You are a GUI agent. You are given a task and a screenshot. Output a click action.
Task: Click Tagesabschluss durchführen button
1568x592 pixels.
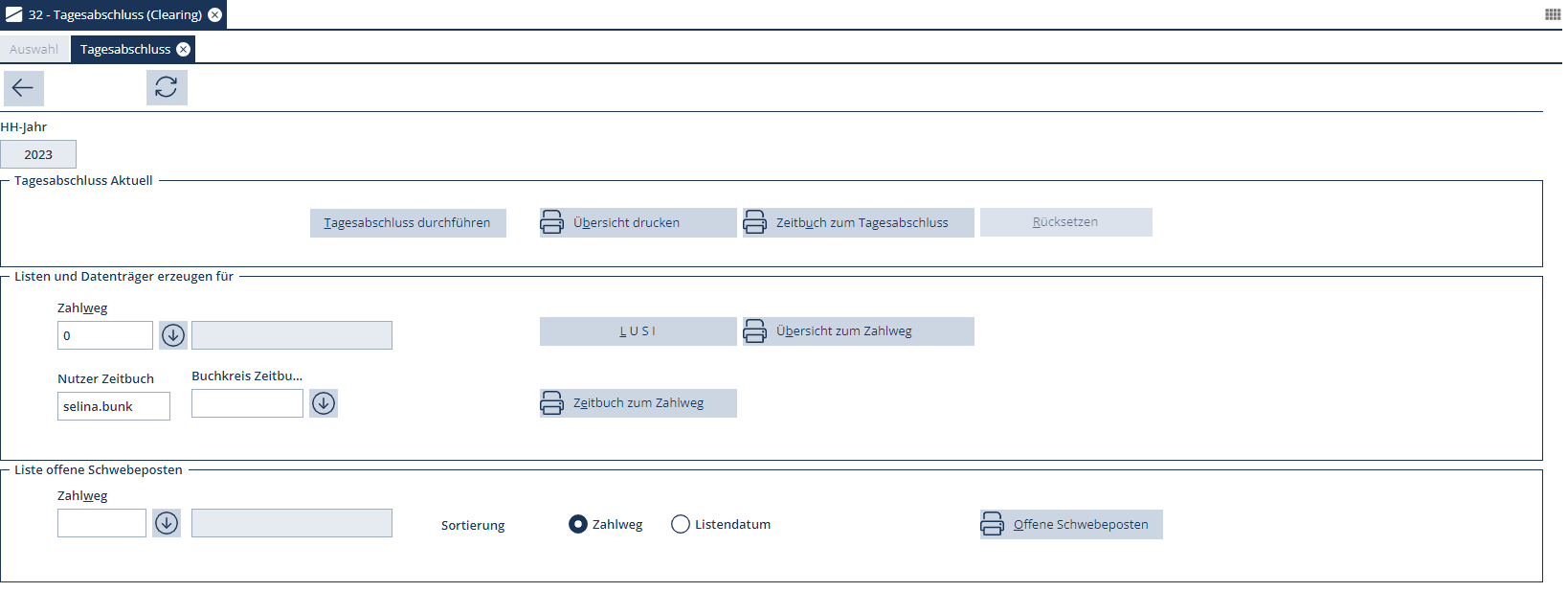(x=408, y=223)
